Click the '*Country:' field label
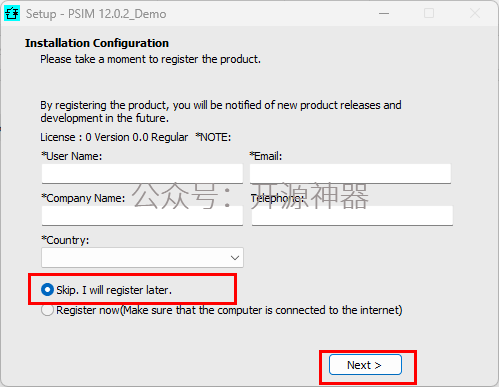The image size is (499, 387). click(x=65, y=240)
